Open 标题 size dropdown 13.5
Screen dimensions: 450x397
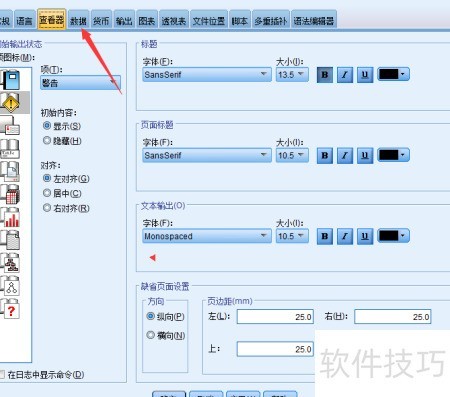(x=292, y=75)
